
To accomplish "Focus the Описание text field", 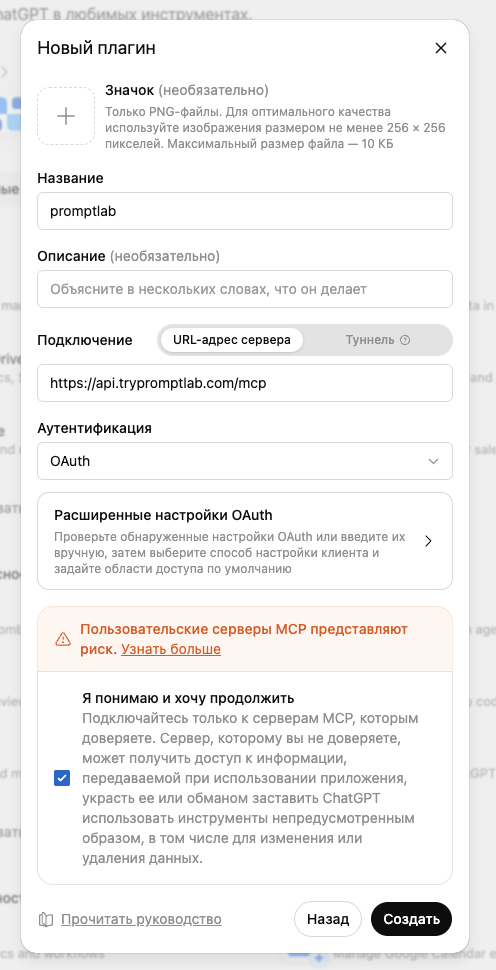I will 245,289.
